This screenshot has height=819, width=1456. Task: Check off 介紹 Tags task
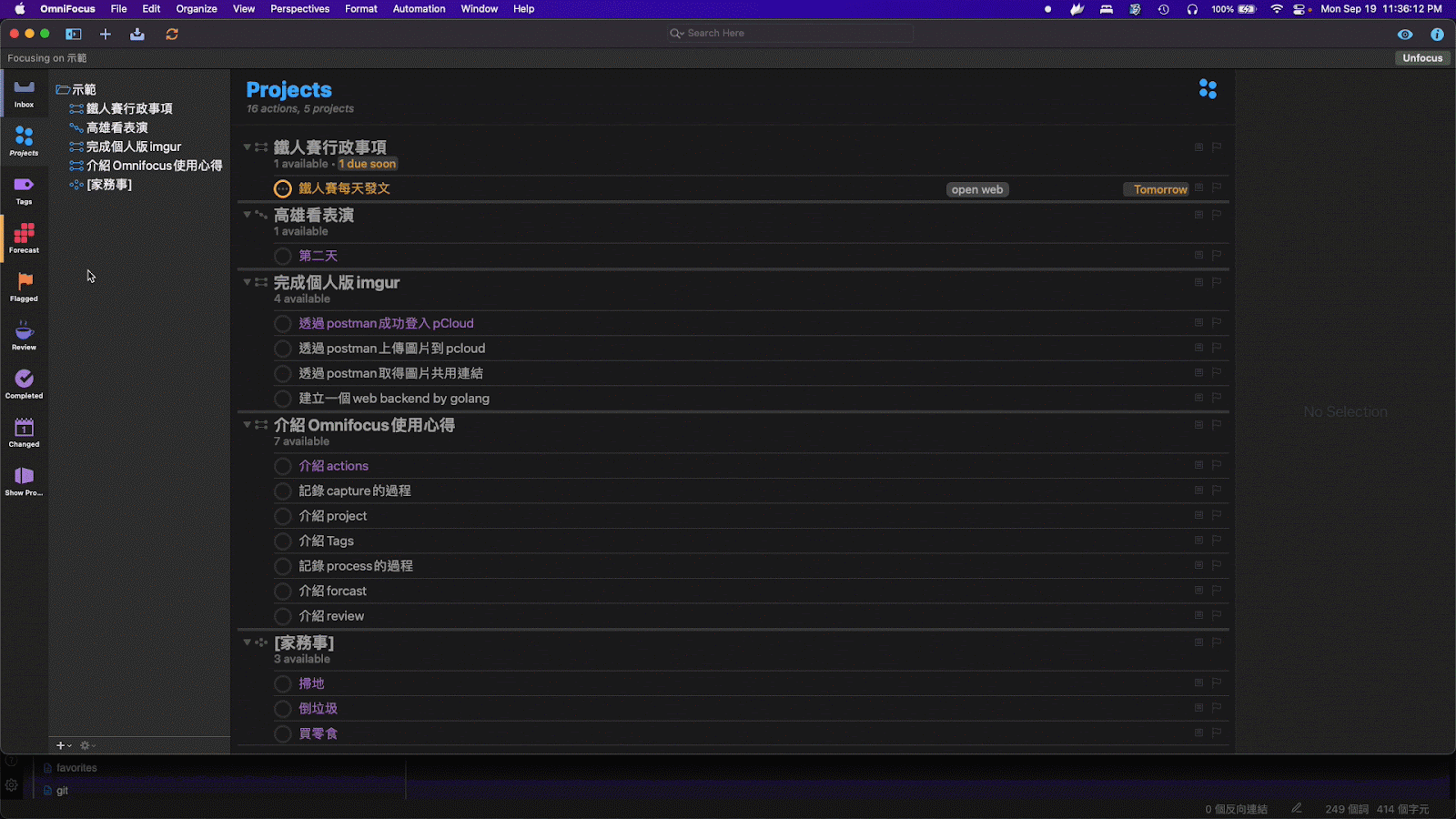283,541
